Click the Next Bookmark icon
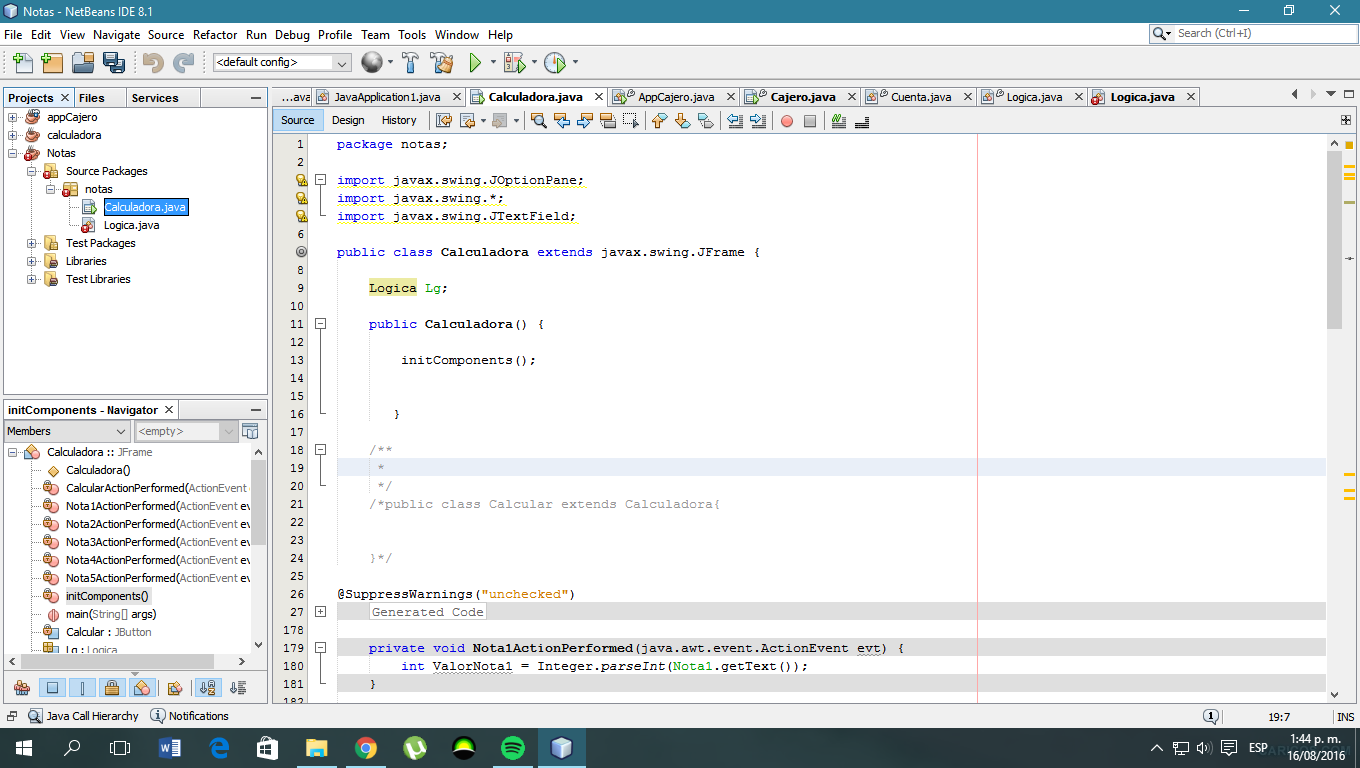 (x=682, y=120)
